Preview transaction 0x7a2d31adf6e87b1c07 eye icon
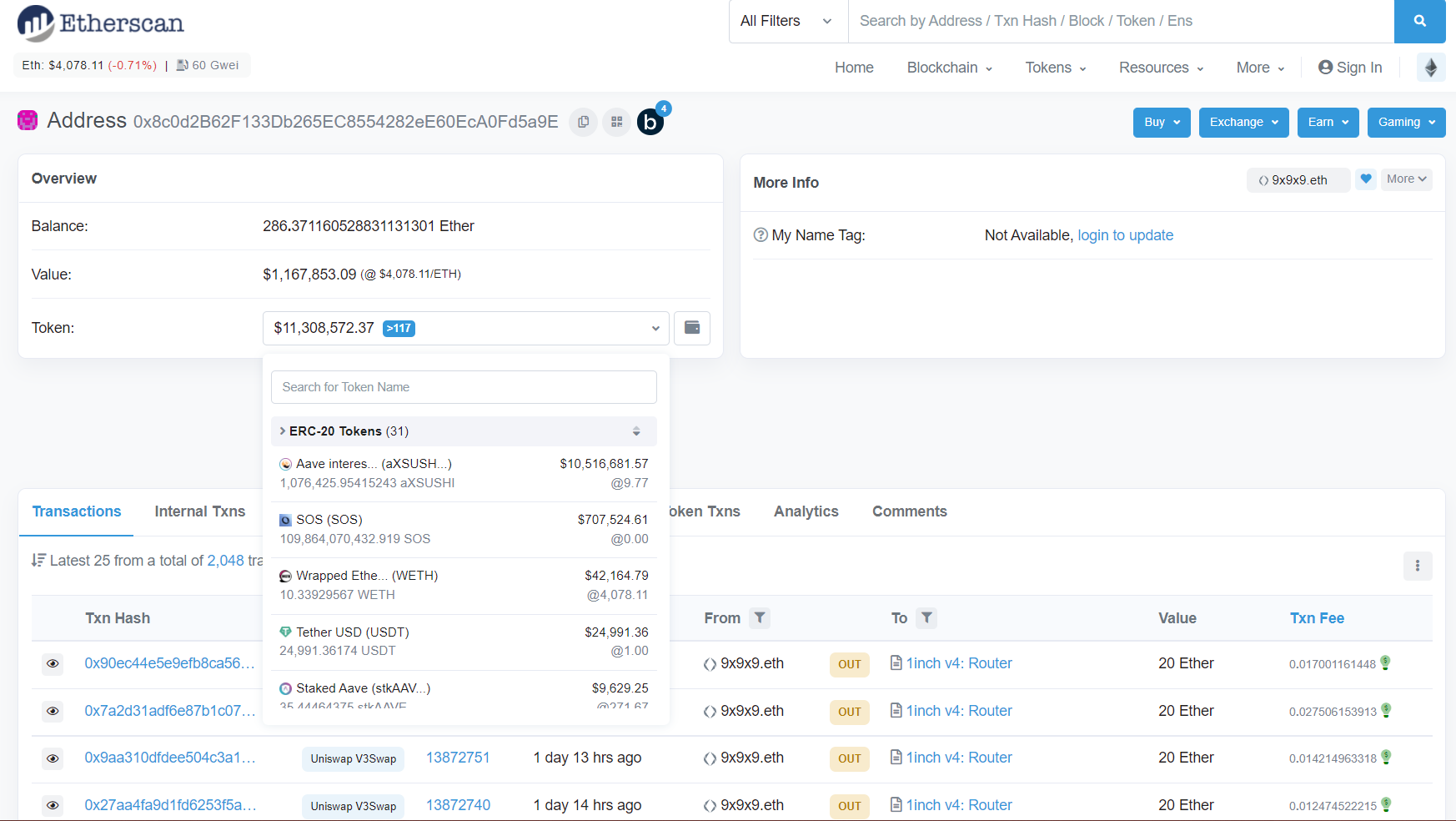The image size is (1456, 821). coord(53,711)
